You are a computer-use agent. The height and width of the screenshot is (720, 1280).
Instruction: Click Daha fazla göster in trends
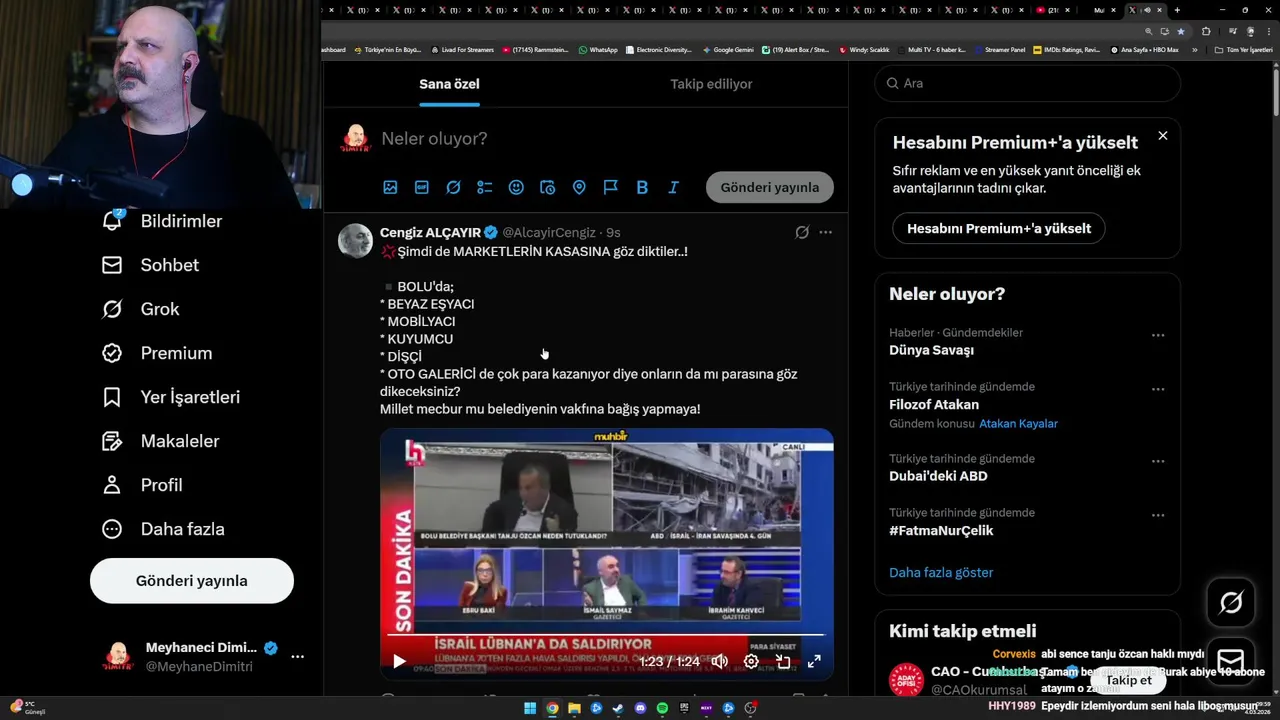click(x=941, y=573)
